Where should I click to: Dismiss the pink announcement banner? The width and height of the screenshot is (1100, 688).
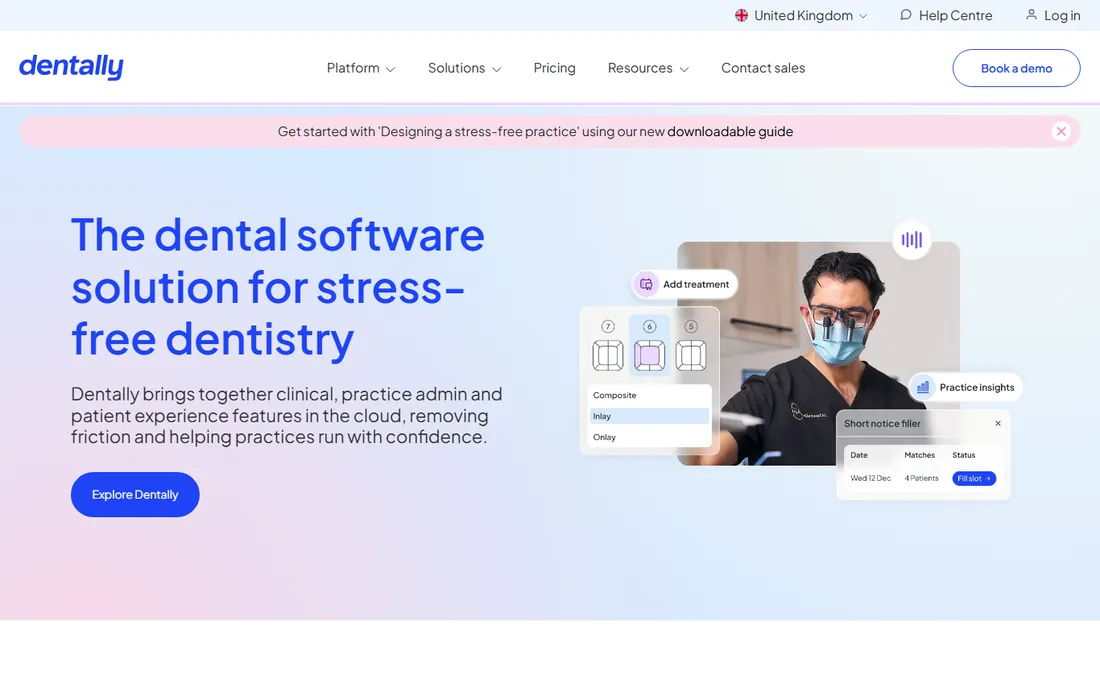tap(1061, 131)
